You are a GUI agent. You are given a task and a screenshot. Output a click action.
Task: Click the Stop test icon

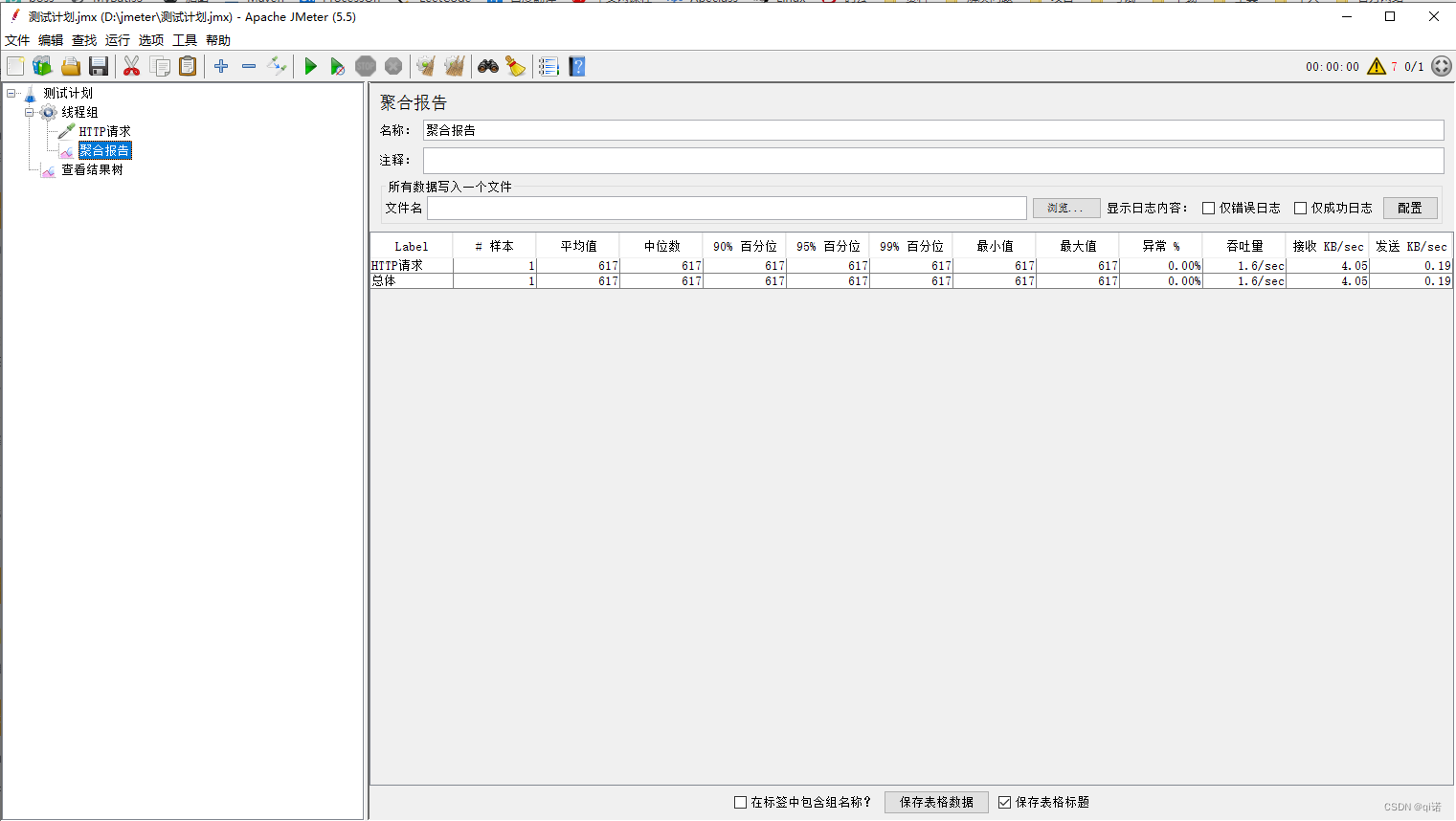pos(366,66)
